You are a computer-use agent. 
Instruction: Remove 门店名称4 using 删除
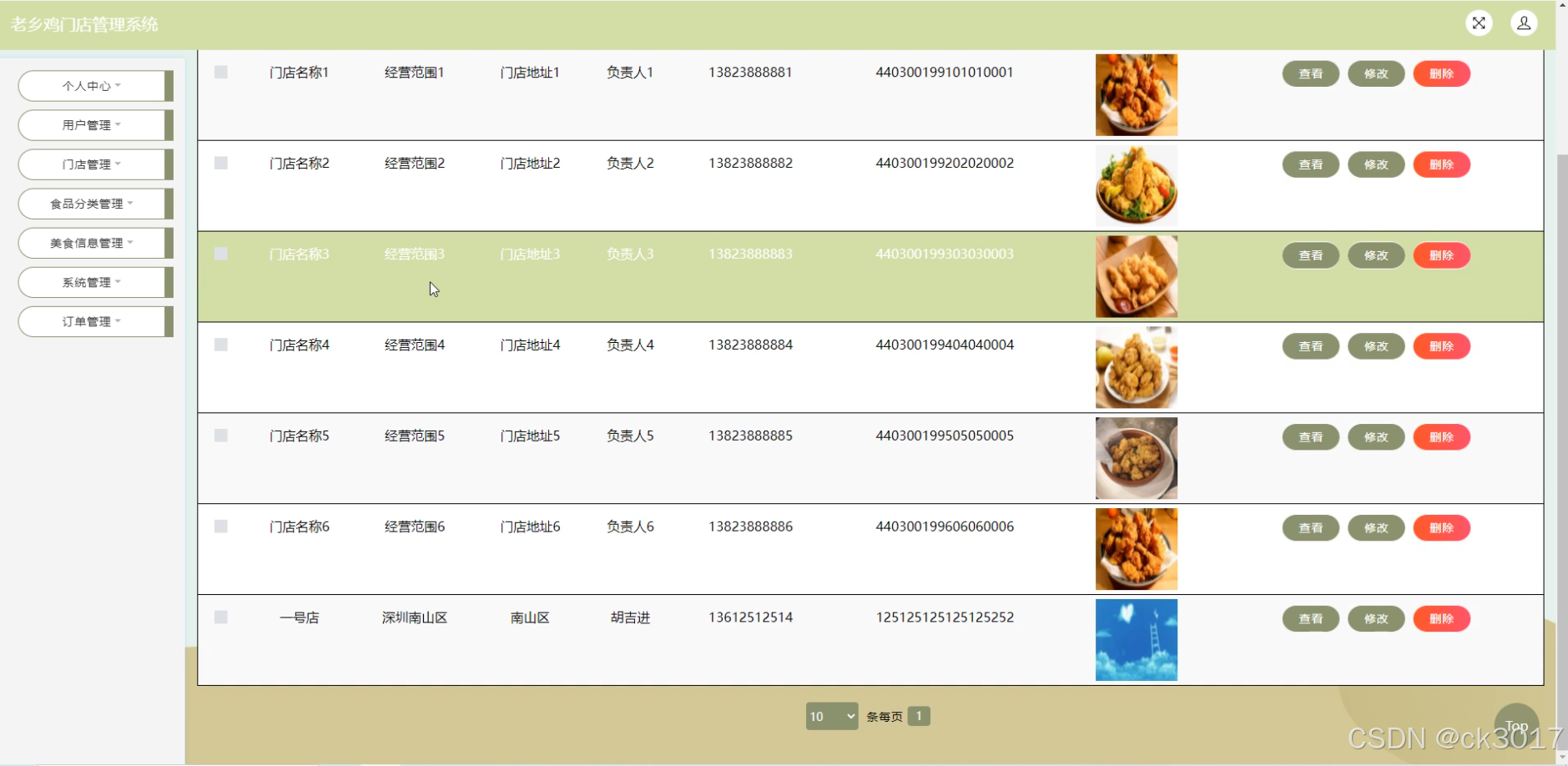coord(1442,346)
